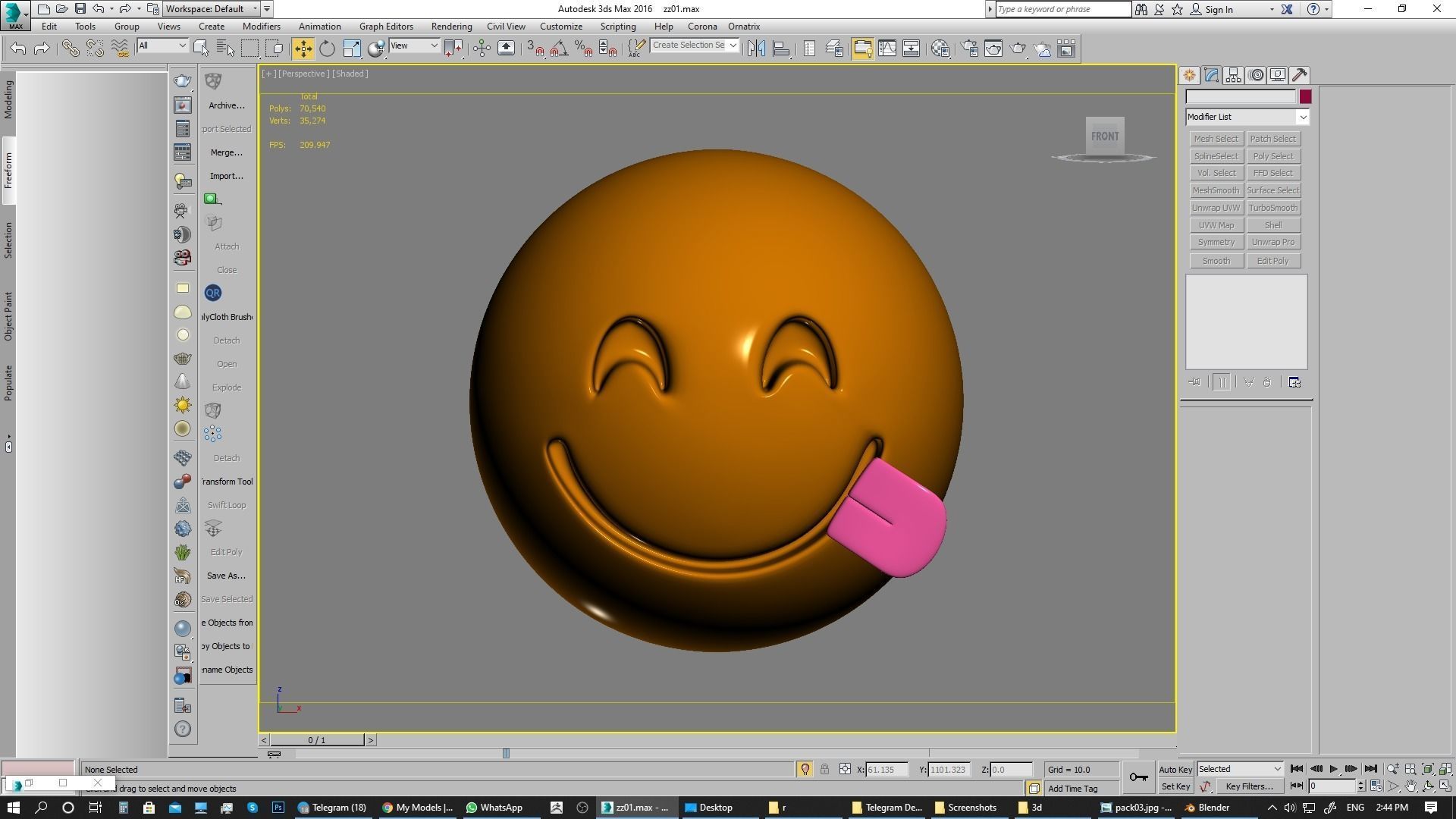Toggle Selection Lock padlock

[x=824, y=769]
